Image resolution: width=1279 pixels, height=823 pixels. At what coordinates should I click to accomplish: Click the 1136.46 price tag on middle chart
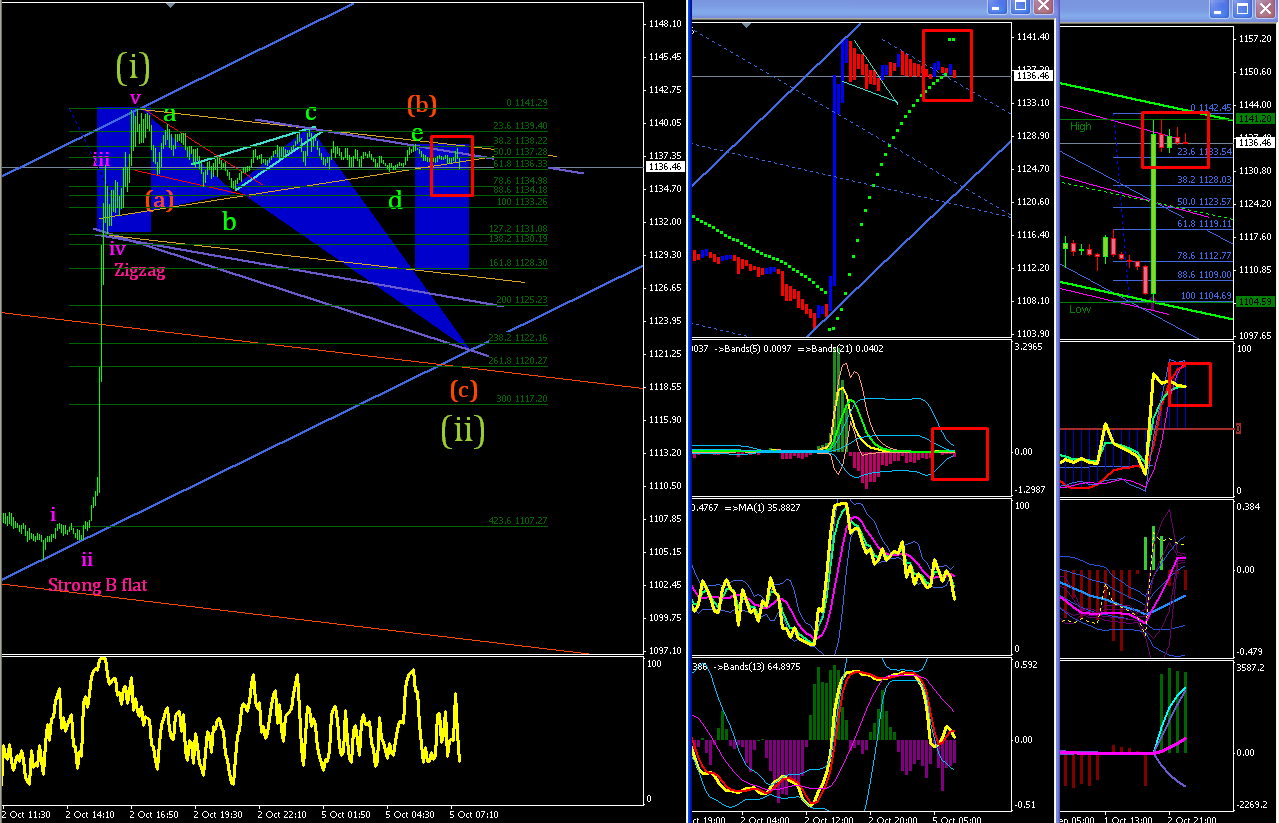(1033, 76)
